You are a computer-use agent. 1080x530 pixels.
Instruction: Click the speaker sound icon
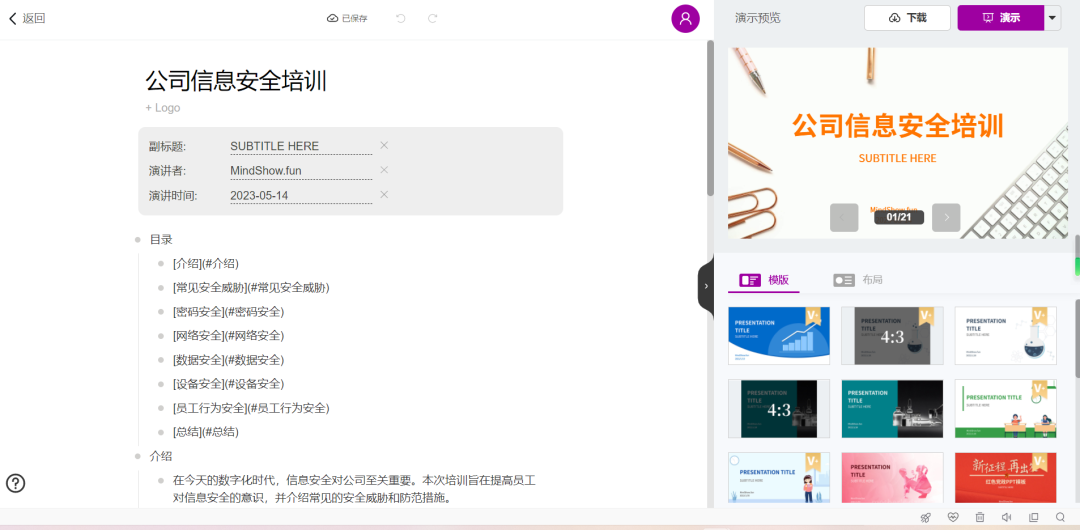pyautogui.click(x=1006, y=517)
